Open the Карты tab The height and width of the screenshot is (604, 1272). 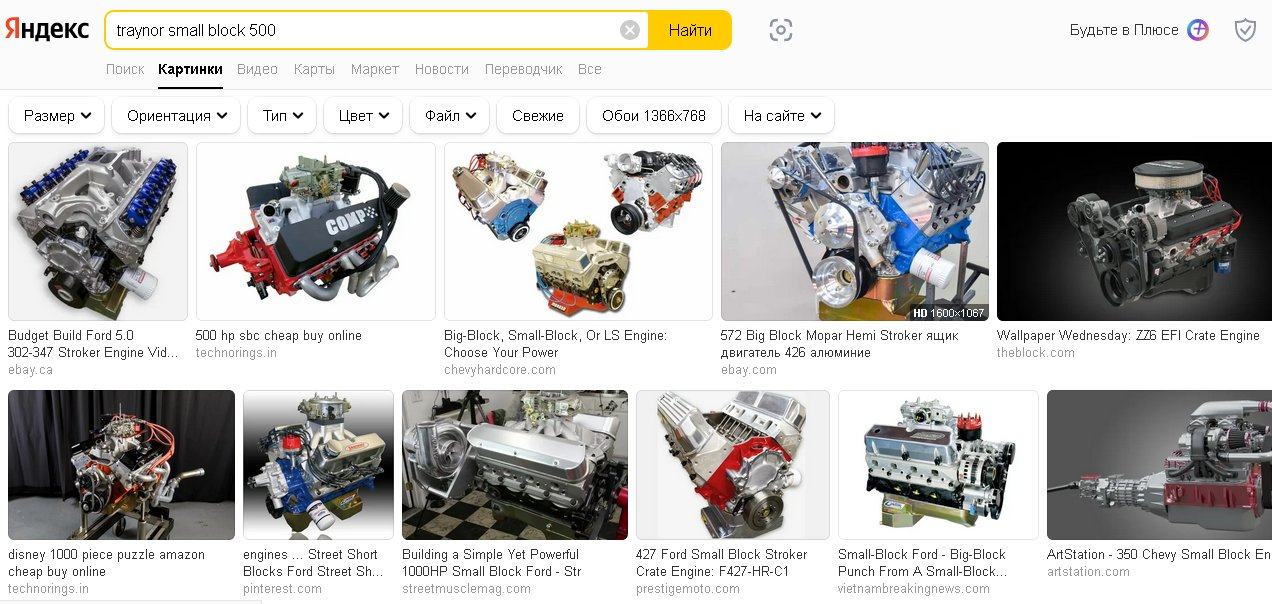click(314, 69)
